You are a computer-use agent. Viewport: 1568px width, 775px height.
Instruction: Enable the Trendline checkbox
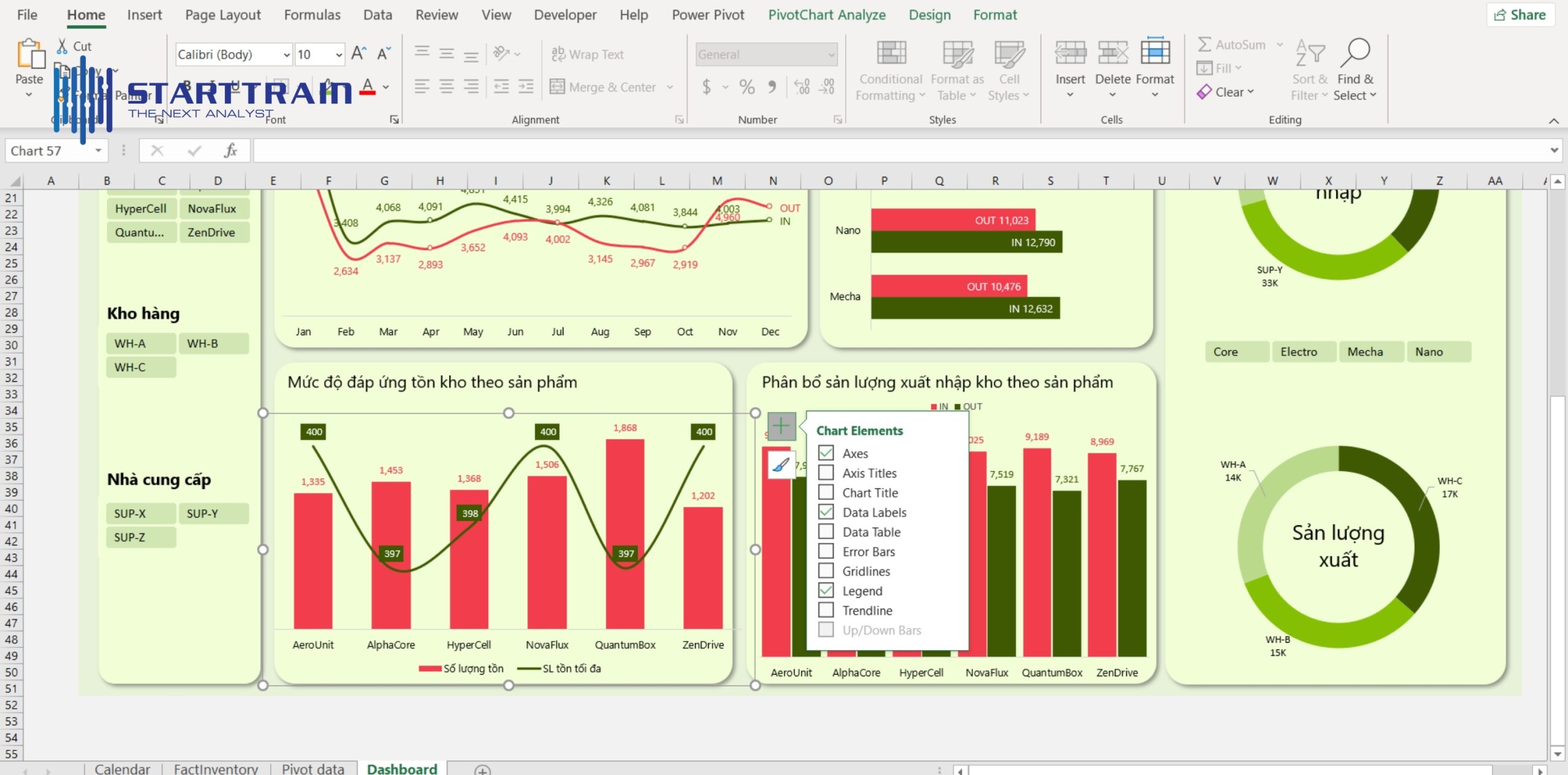point(826,610)
